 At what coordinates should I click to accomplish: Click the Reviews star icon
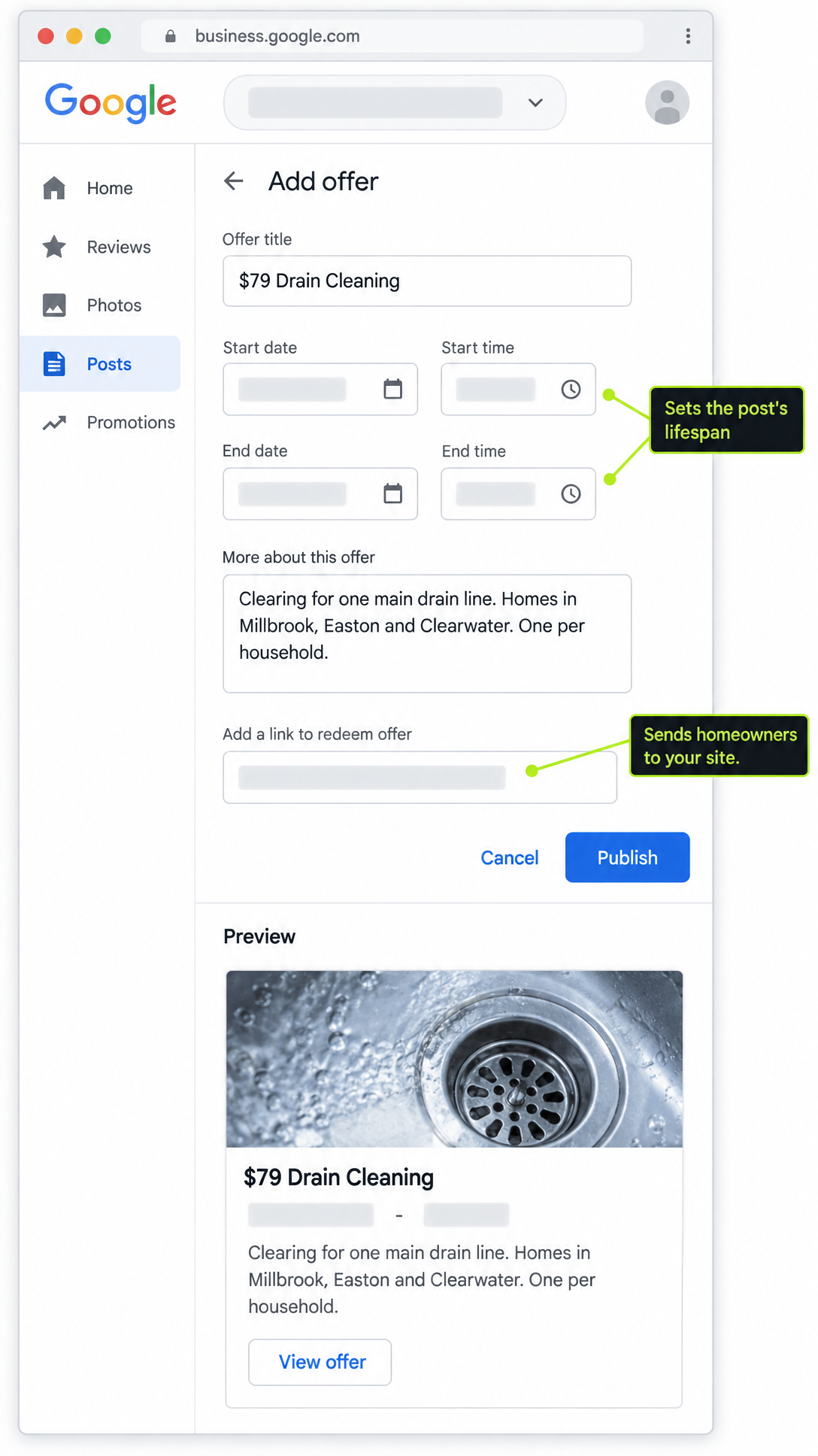click(x=54, y=247)
